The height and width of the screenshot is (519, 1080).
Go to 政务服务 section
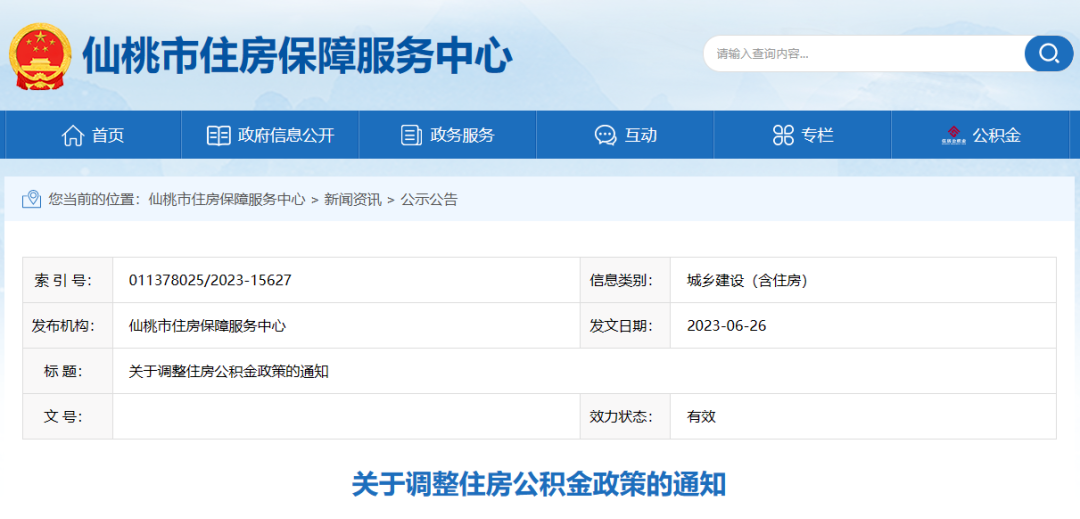(x=448, y=136)
